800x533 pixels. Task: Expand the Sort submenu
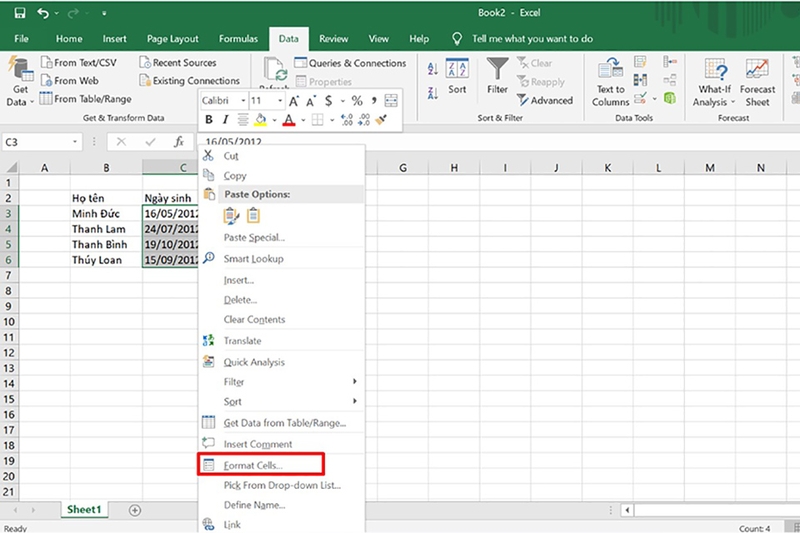tap(282, 401)
